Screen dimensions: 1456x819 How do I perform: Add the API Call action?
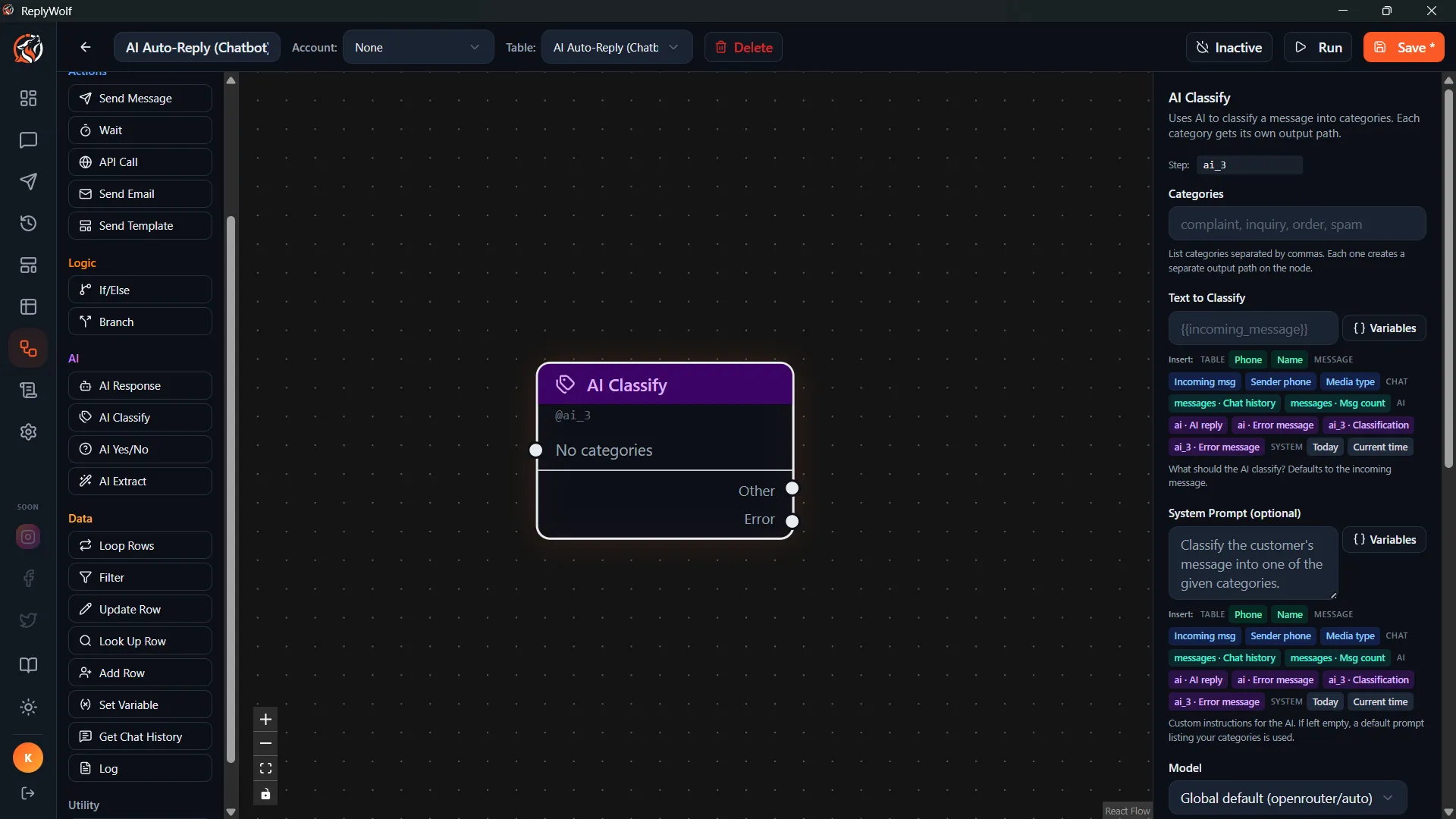[140, 162]
